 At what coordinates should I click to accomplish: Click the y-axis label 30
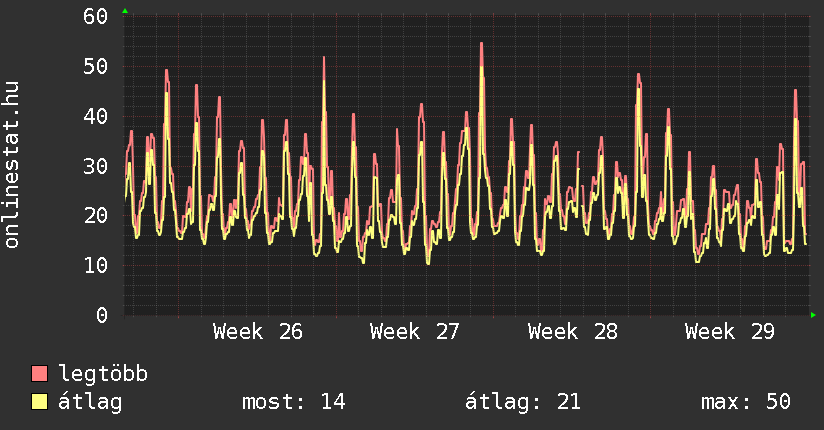tap(96, 166)
